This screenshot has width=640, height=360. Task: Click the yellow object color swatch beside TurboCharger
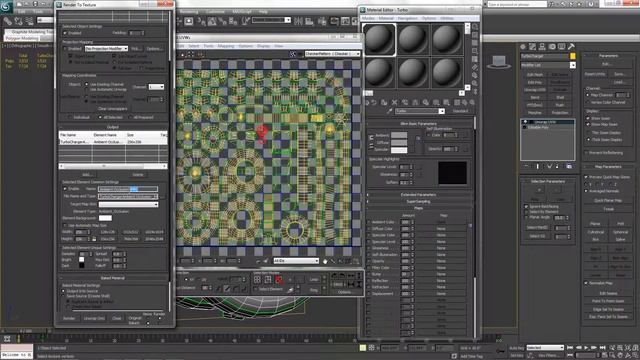573,56
